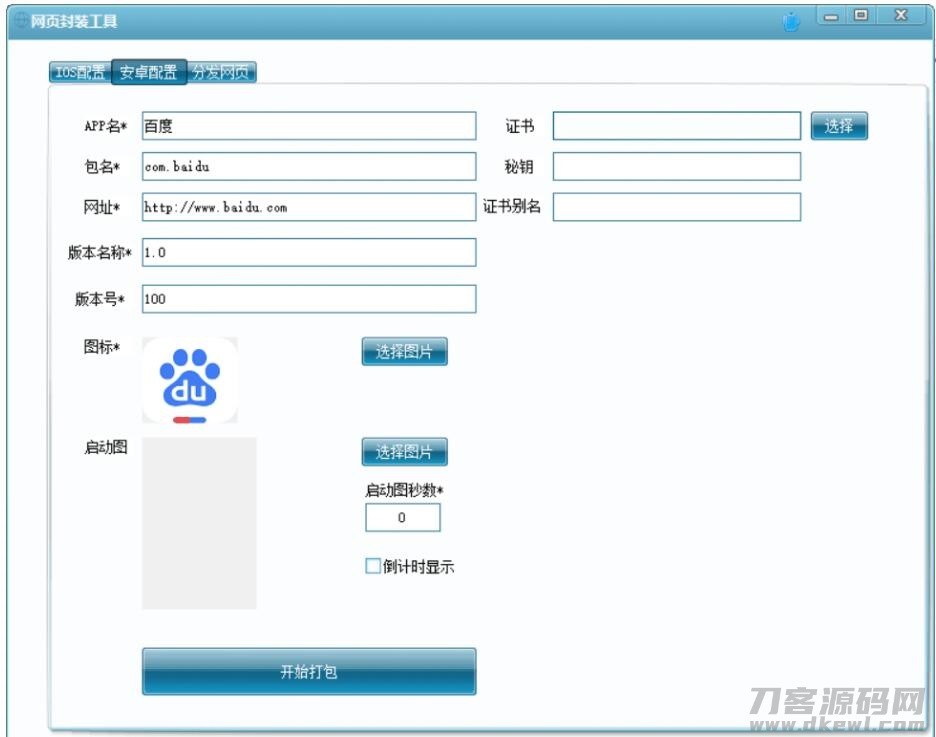
Task: Edit the 版本名称 field showing 1.0
Action: (309, 252)
